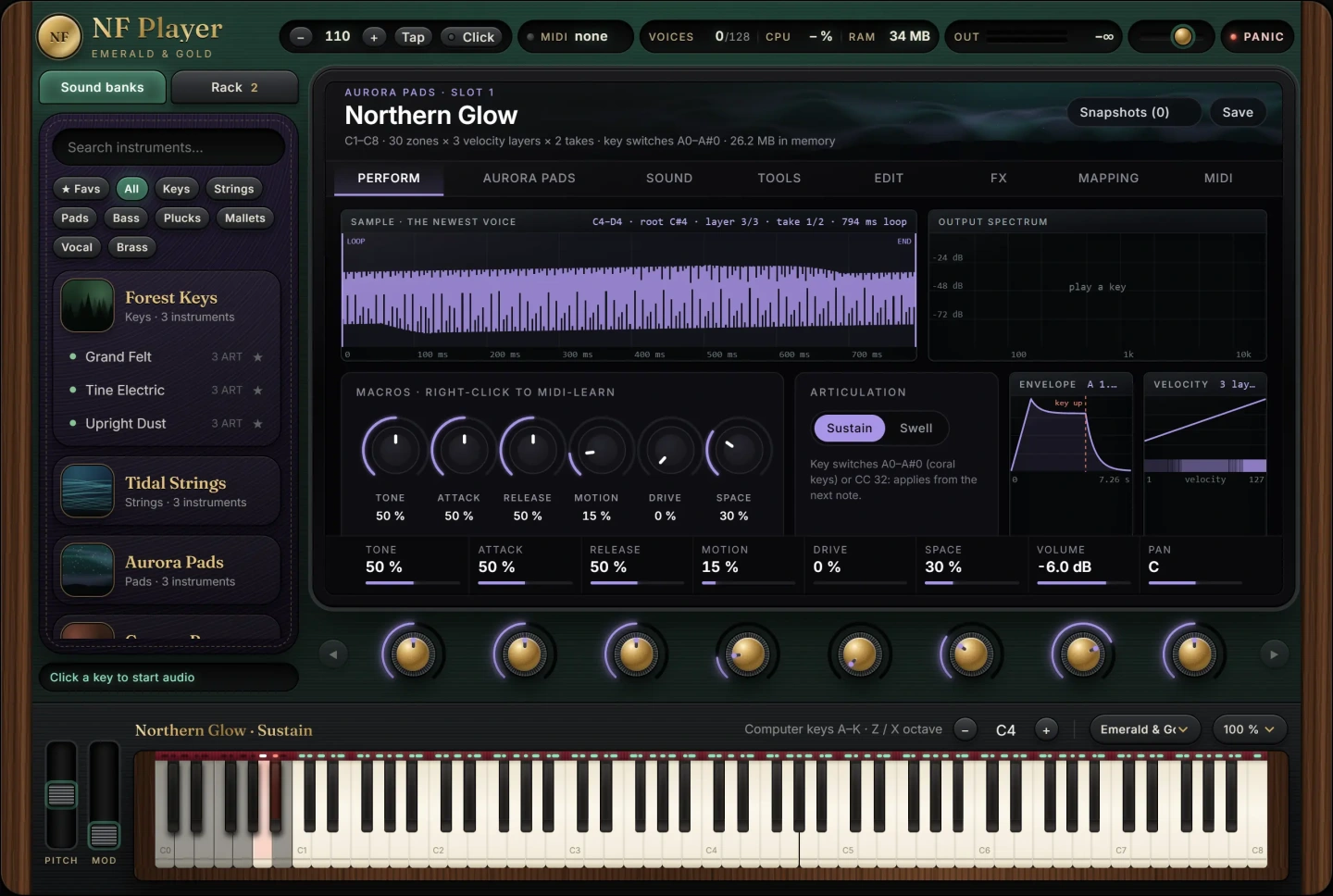This screenshot has width=1333, height=896.
Task: Focus the Search instruments field
Action: click(x=168, y=147)
